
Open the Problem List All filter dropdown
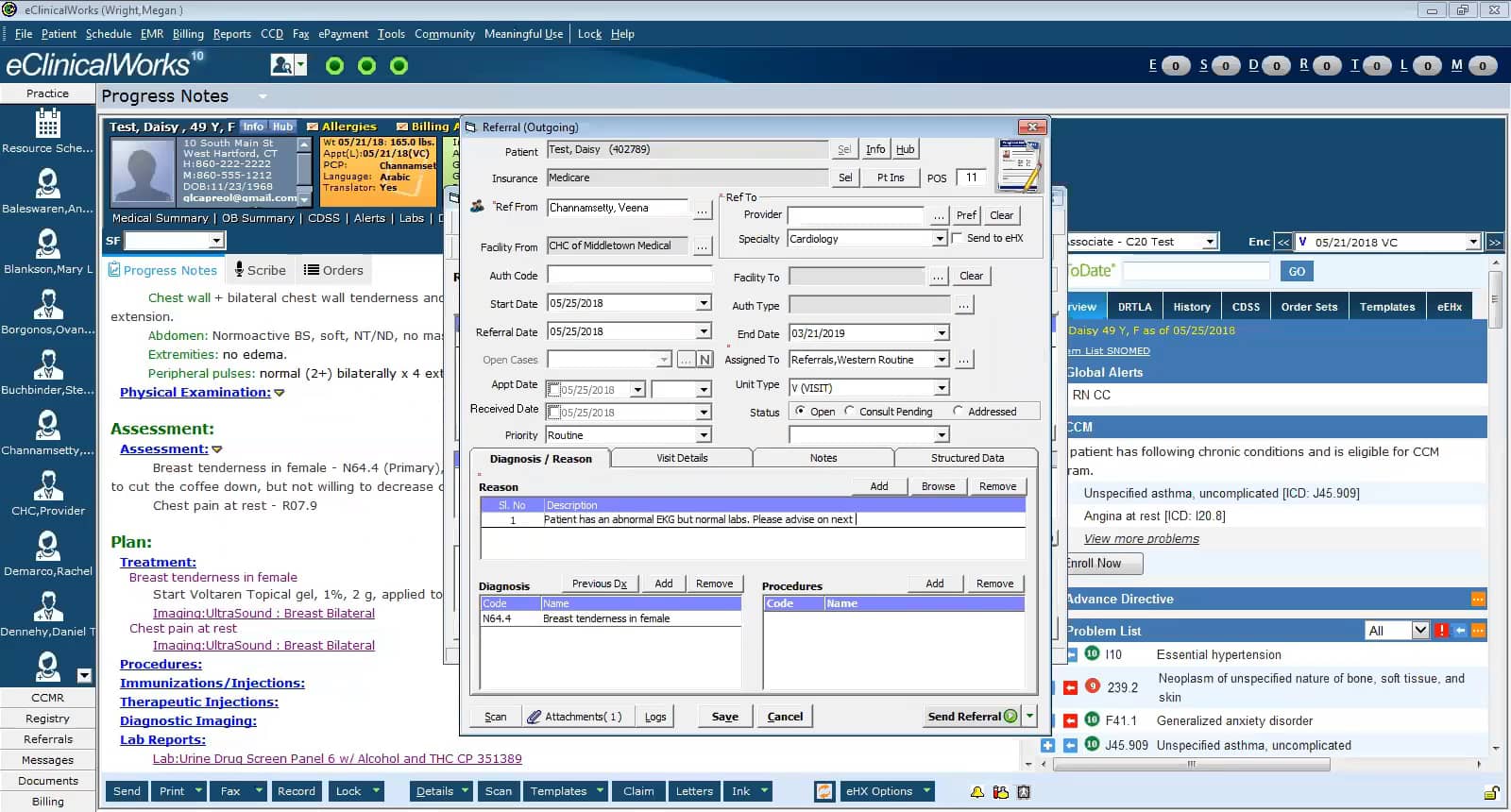[1420, 631]
